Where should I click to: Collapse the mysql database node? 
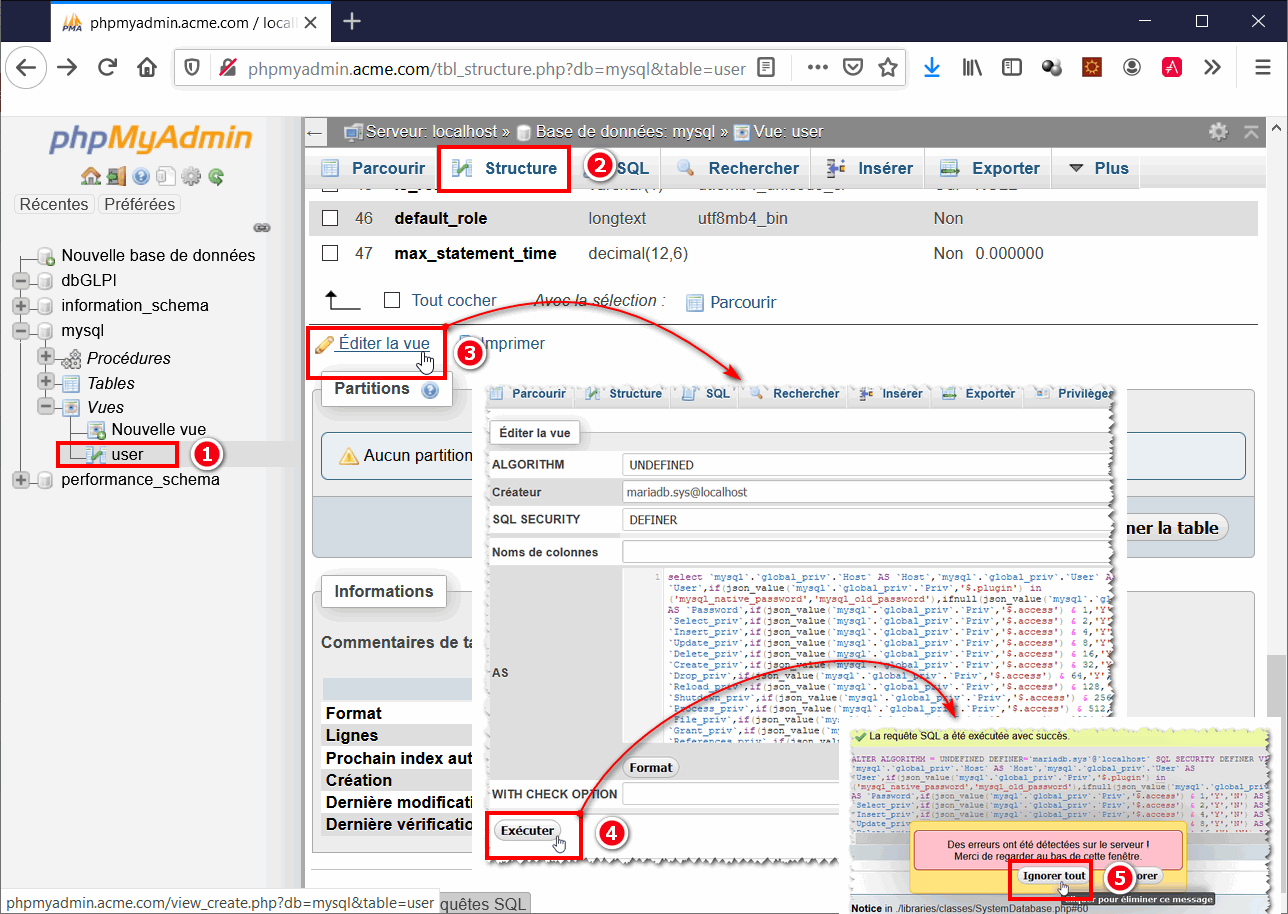pyautogui.click(x=20, y=330)
